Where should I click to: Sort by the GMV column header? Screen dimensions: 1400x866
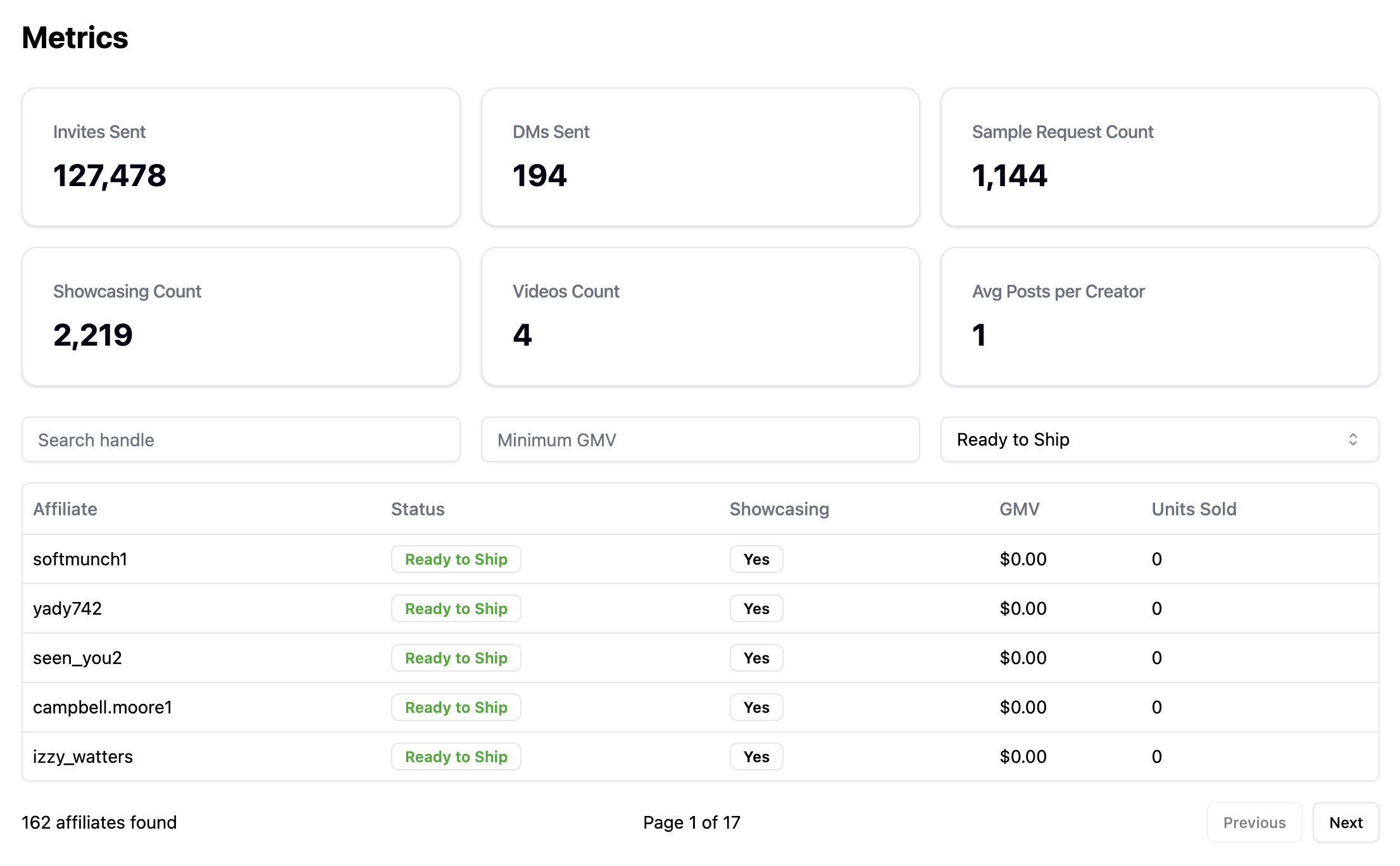point(1019,509)
